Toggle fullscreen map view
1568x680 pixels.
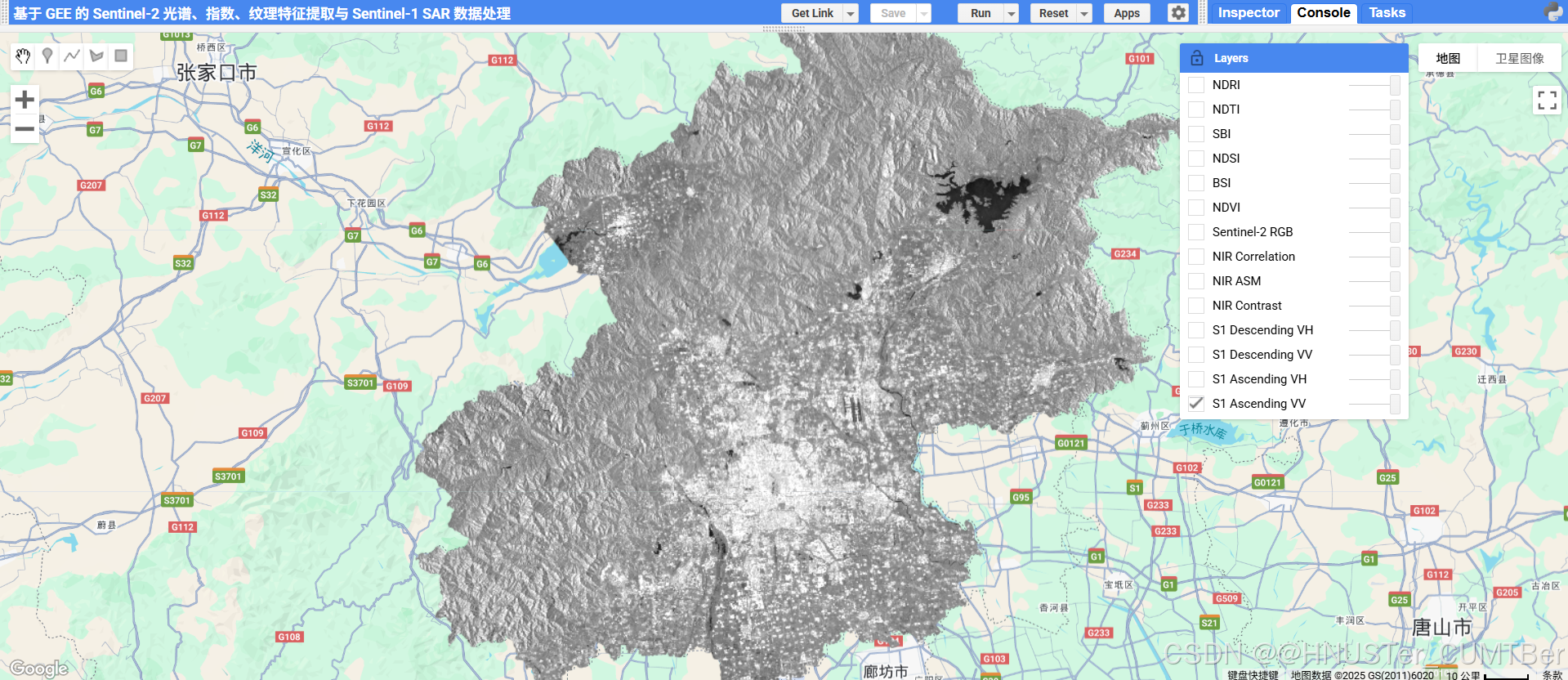click(x=1547, y=101)
